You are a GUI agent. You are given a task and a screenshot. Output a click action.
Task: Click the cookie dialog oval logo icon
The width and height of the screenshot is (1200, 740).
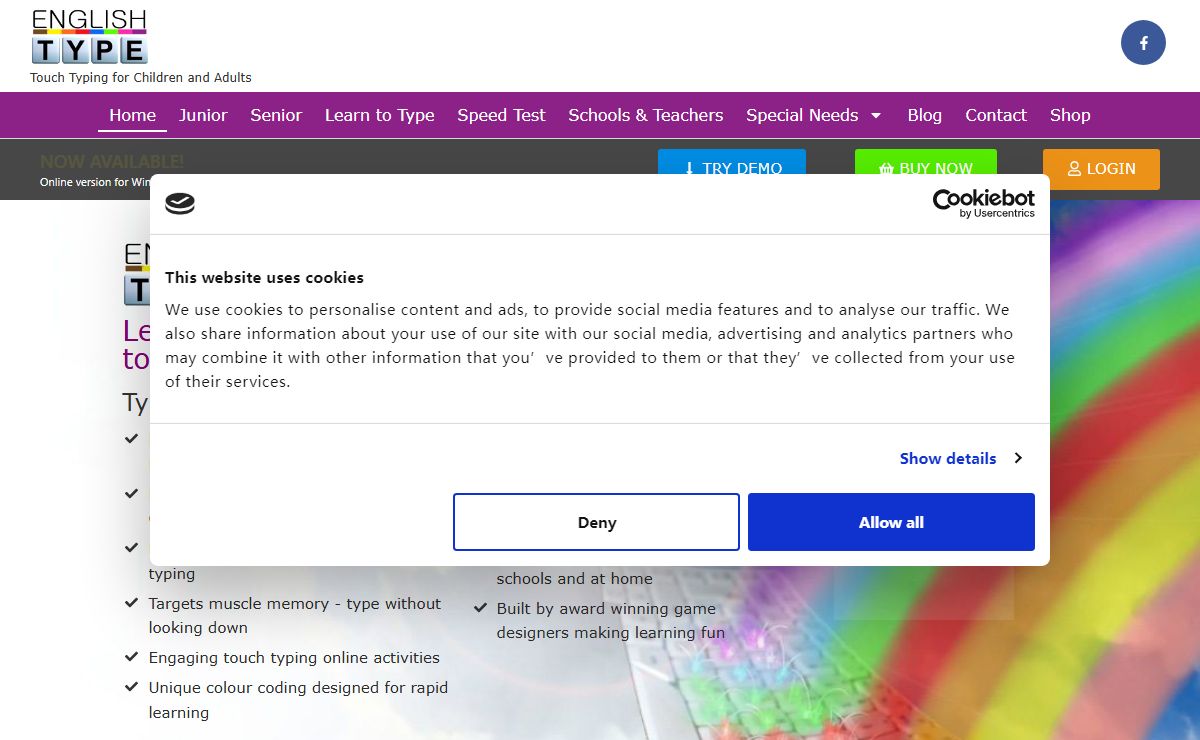pos(180,204)
